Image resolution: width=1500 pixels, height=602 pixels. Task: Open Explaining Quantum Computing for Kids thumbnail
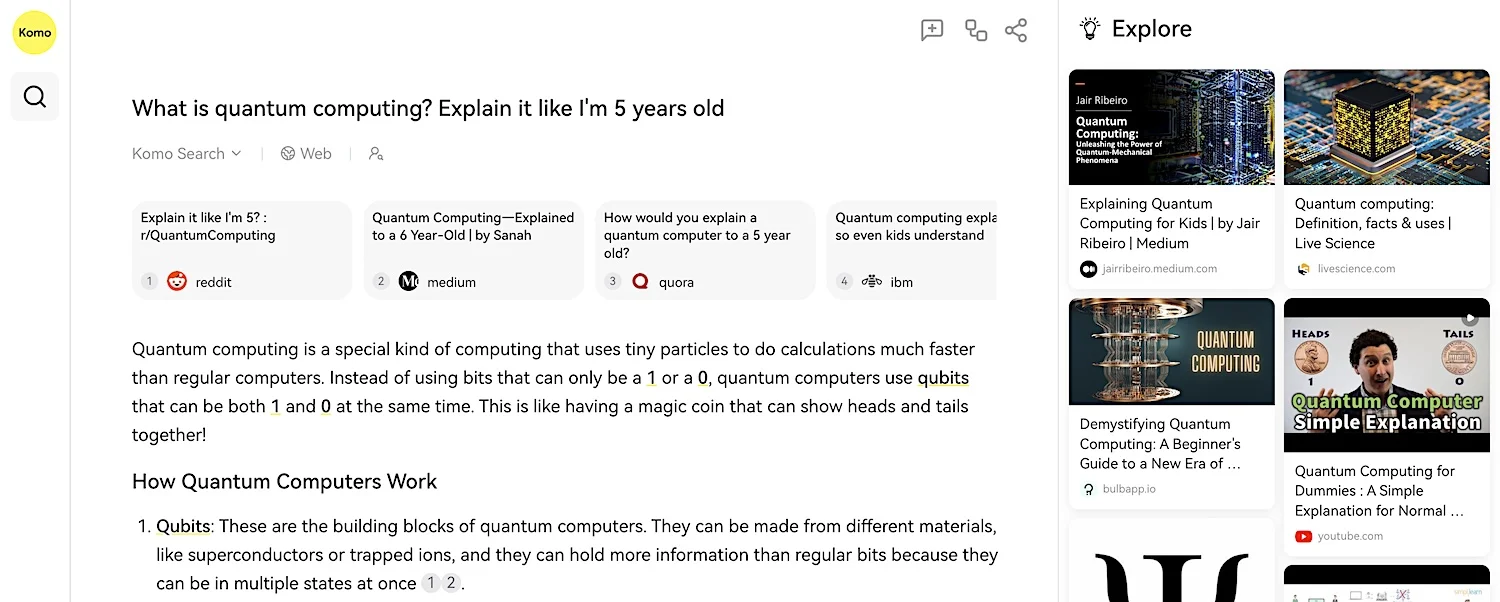click(x=1172, y=127)
